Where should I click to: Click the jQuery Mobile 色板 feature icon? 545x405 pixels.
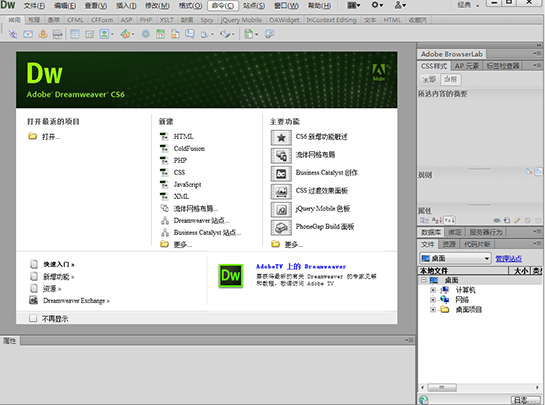coord(281,209)
